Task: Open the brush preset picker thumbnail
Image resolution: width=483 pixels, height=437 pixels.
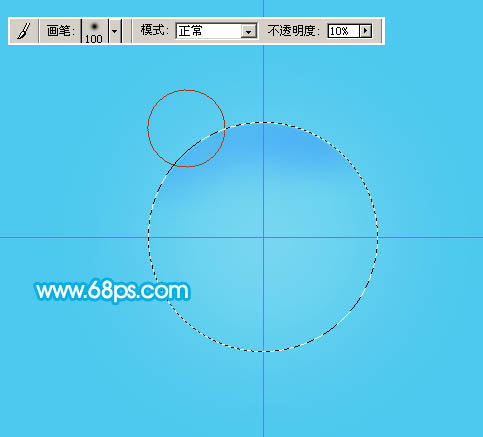Action: (94, 31)
